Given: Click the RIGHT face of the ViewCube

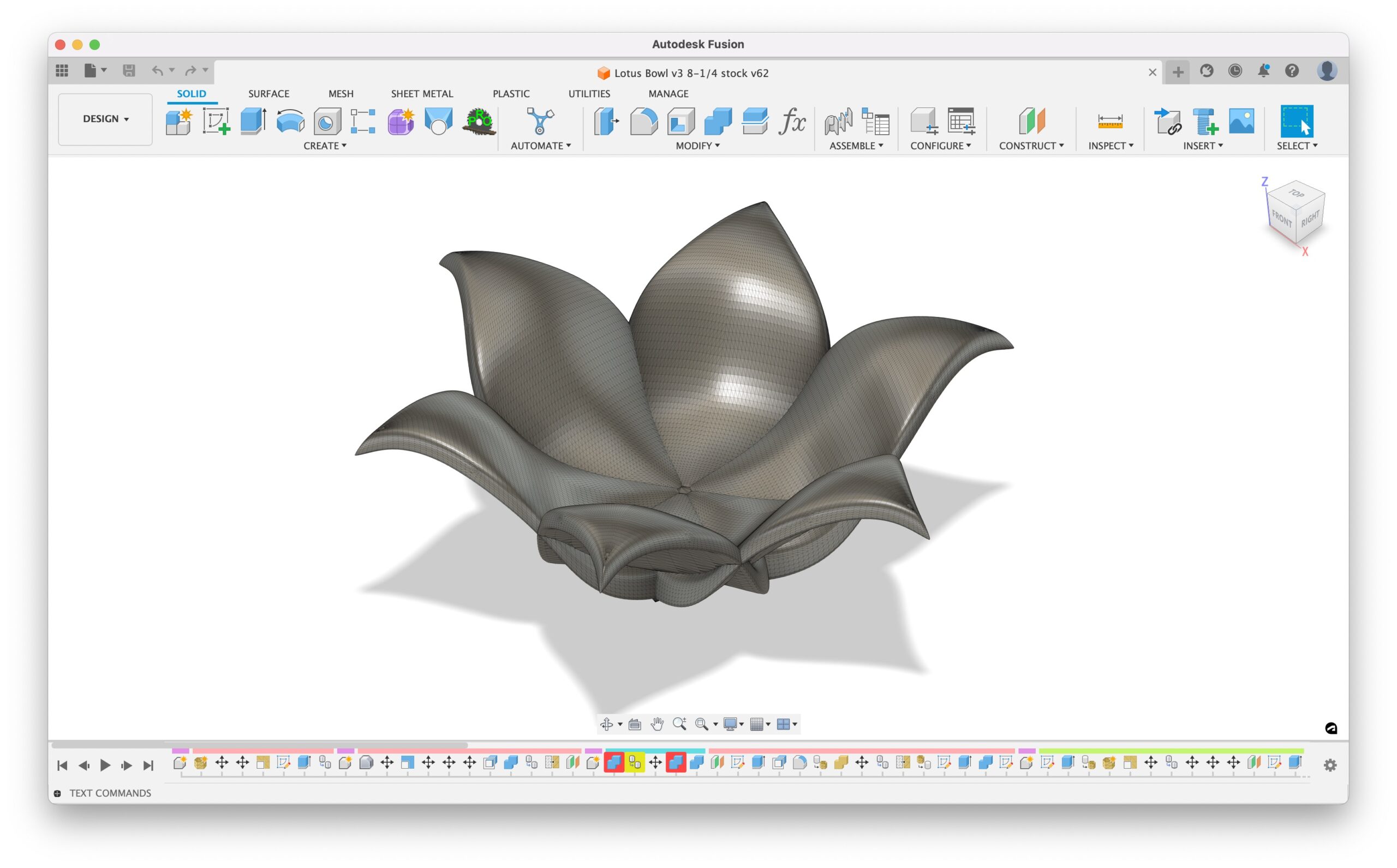Looking at the screenshot, I should [1310, 218].
